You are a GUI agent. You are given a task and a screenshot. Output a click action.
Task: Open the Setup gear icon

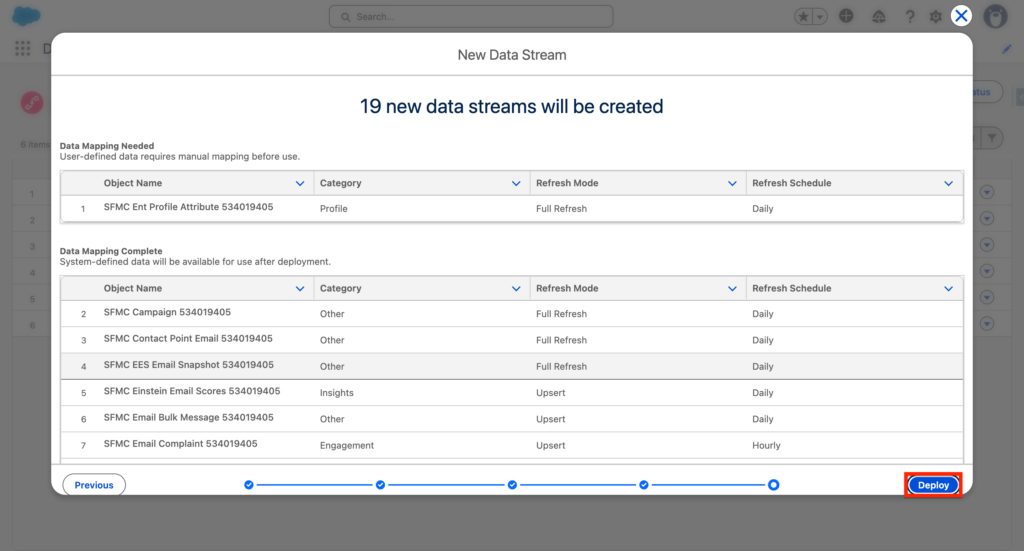coord(936,17)
